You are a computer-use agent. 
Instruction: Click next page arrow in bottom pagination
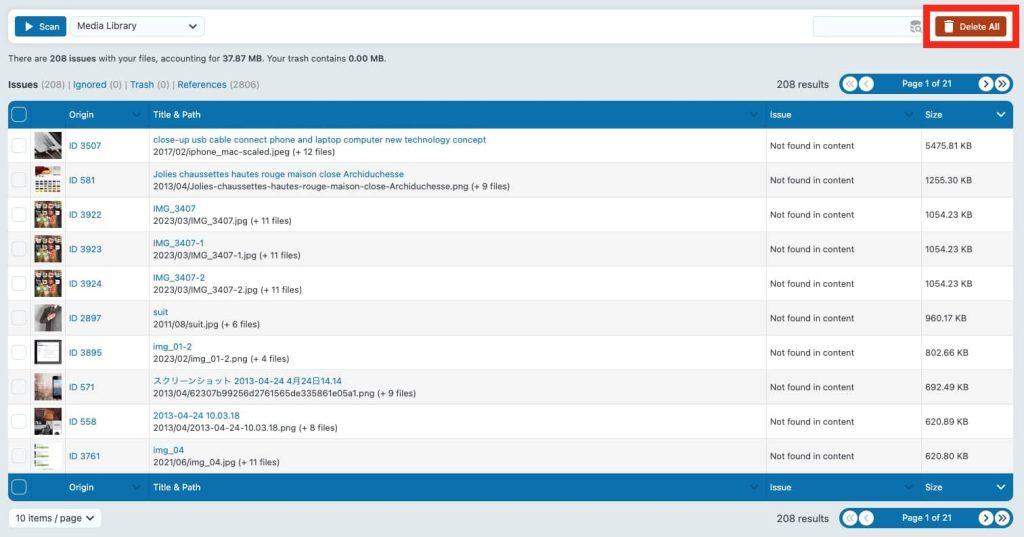tap(985, 518)
